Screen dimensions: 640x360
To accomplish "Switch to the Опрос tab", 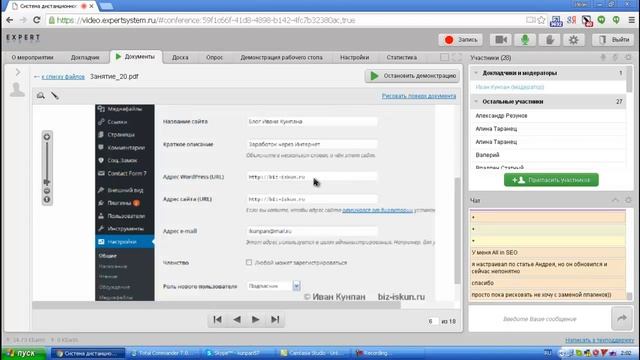I will [214, 58].
